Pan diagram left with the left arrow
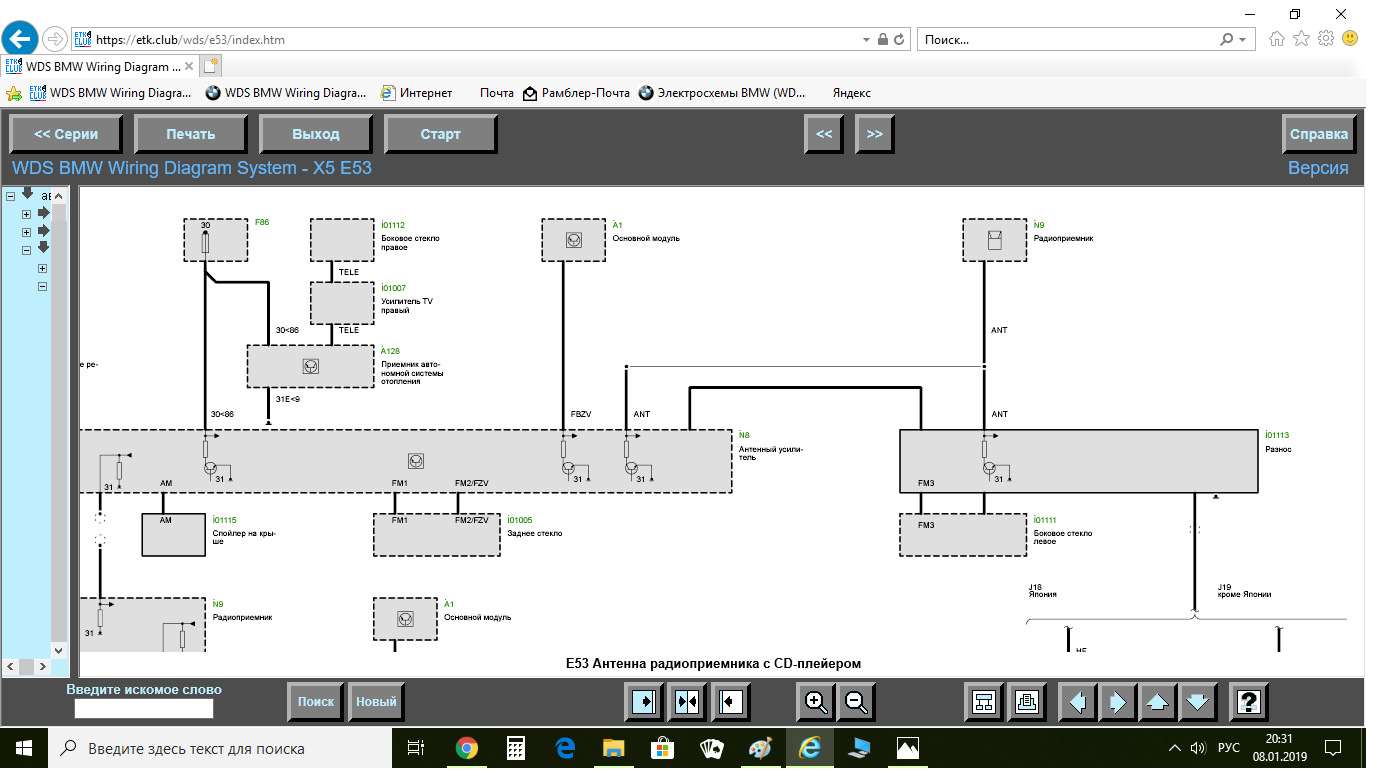 (x=1077, y=702)
